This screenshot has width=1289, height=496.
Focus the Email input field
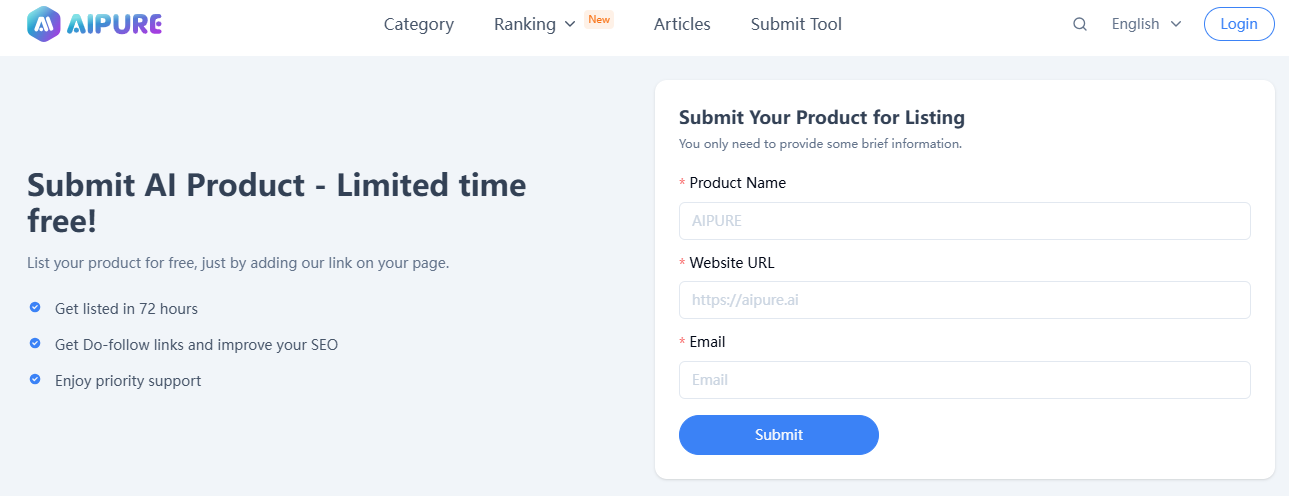click(x=965, y=380)
